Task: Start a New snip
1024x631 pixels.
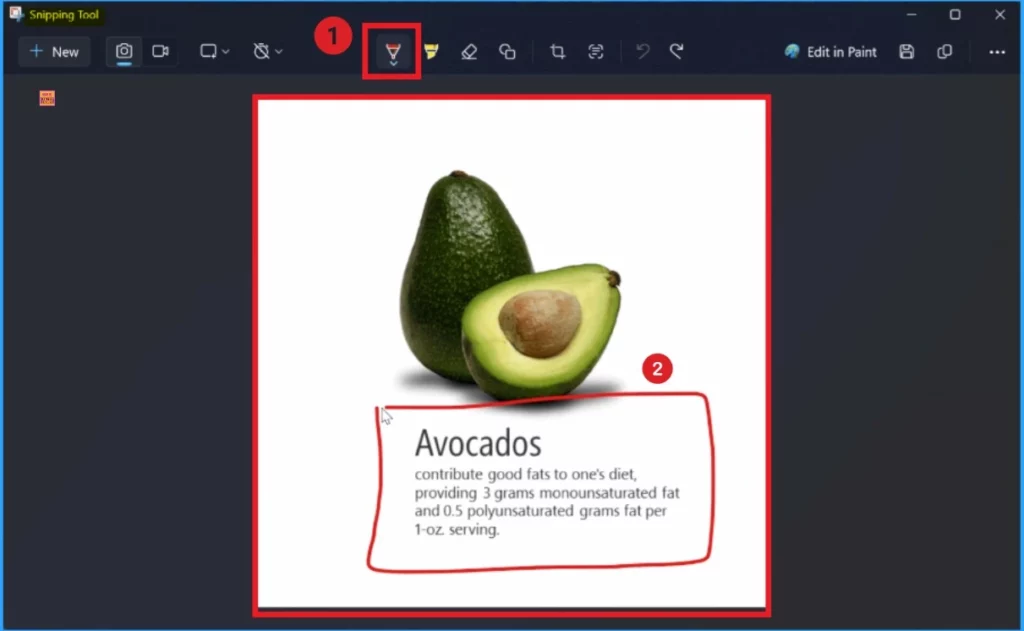Action: 54,52
